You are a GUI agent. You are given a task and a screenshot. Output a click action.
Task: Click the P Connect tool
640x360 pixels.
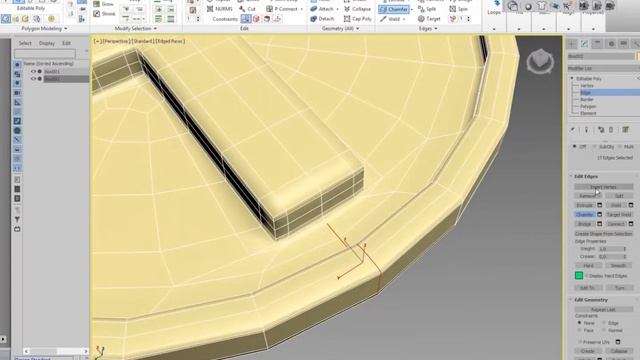click(x=282, y=9)
